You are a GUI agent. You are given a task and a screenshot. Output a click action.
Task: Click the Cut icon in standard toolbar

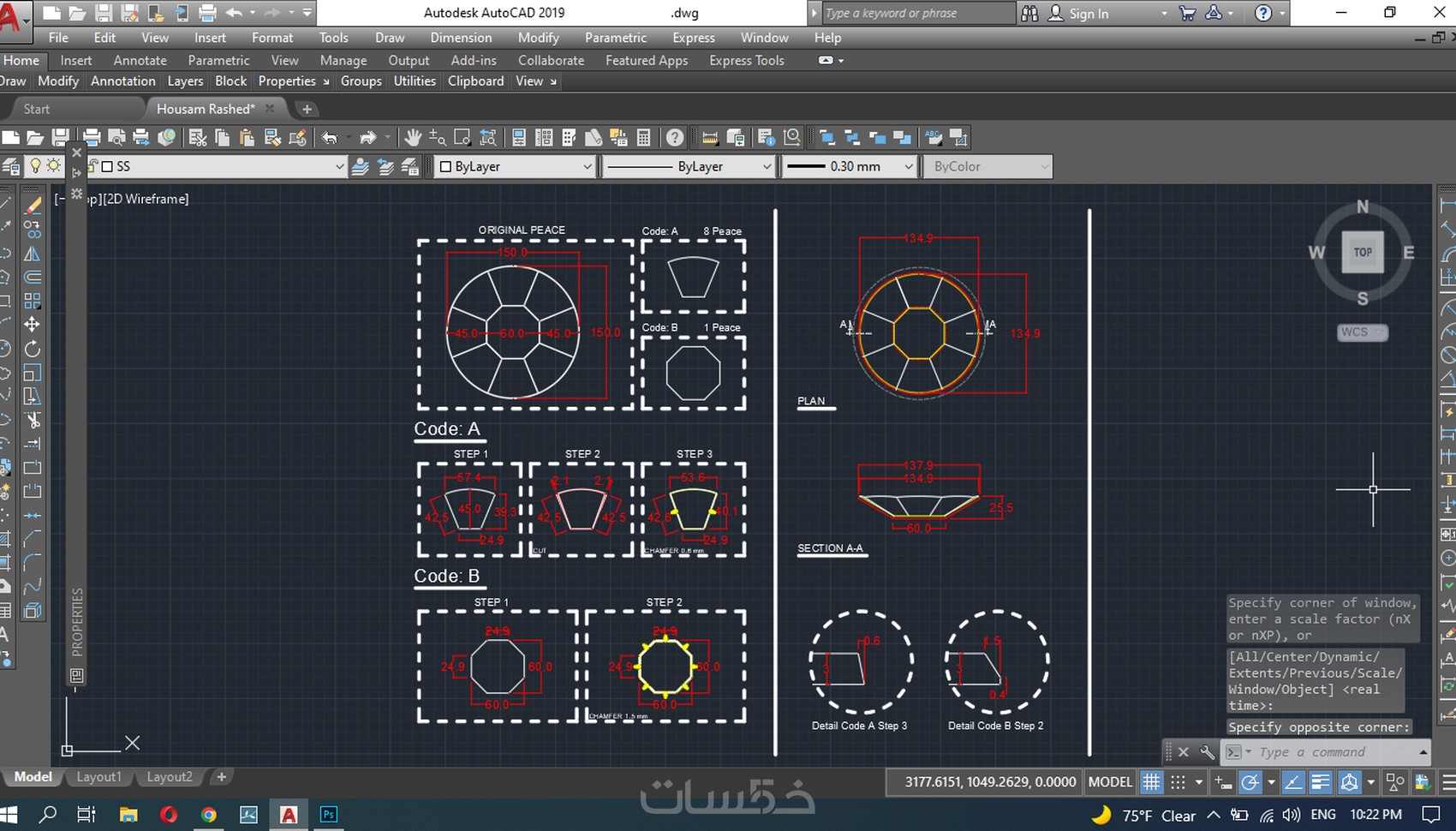(198, 137)
